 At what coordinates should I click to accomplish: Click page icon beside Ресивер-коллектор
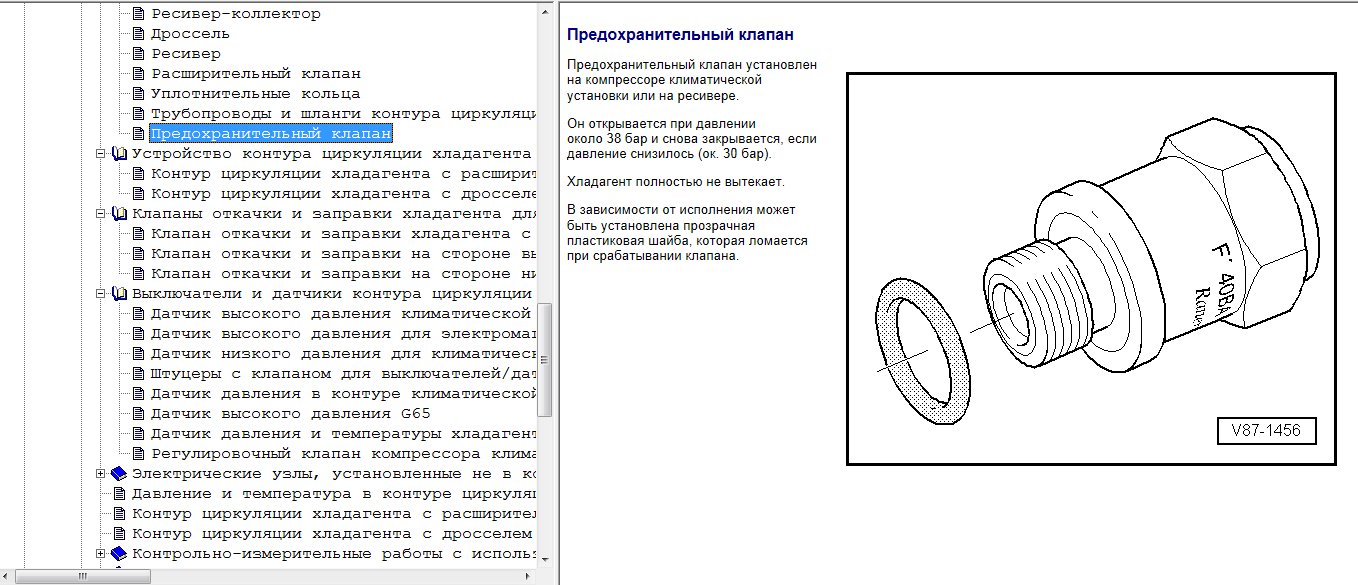click(x=138, y=14)
